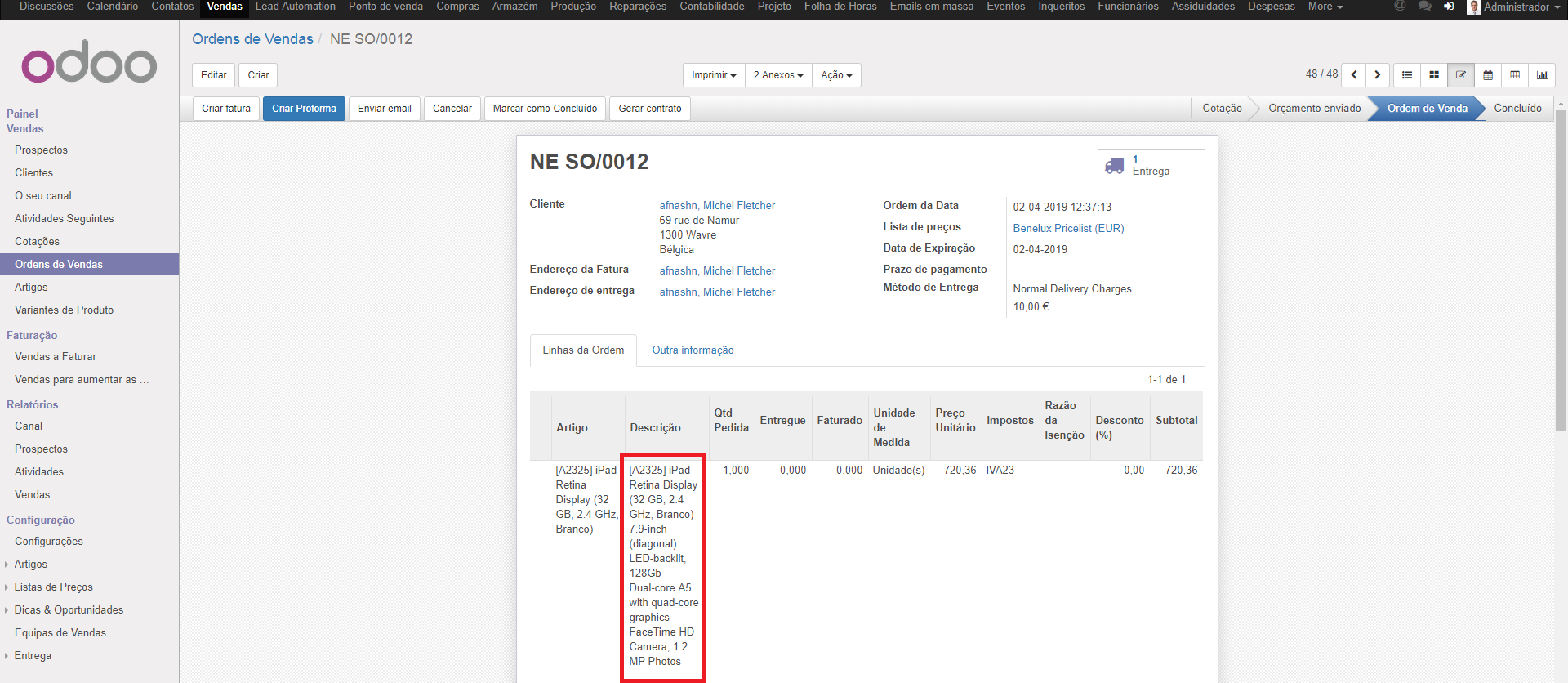
Task: Open the Contabilidade top menu
Action: [x=712, y=7]
